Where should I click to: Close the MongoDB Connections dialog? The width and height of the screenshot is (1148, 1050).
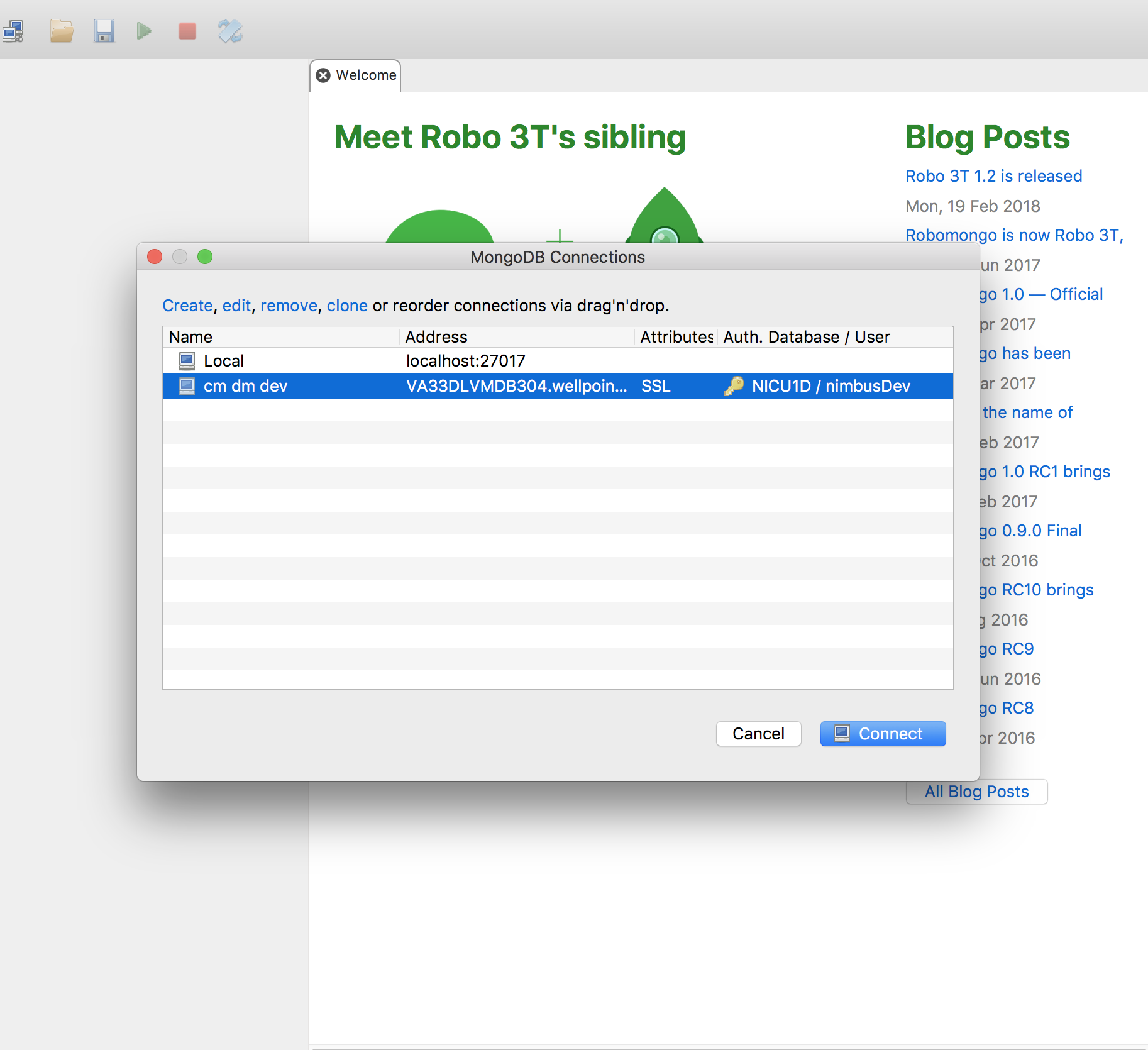pos(155,257)
